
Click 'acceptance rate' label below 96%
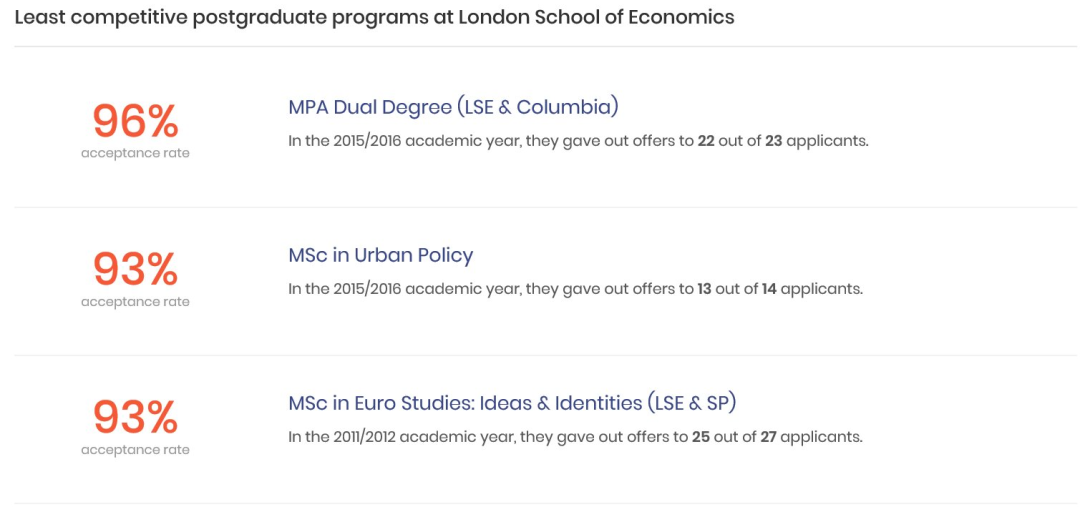(x=135, y=154)
